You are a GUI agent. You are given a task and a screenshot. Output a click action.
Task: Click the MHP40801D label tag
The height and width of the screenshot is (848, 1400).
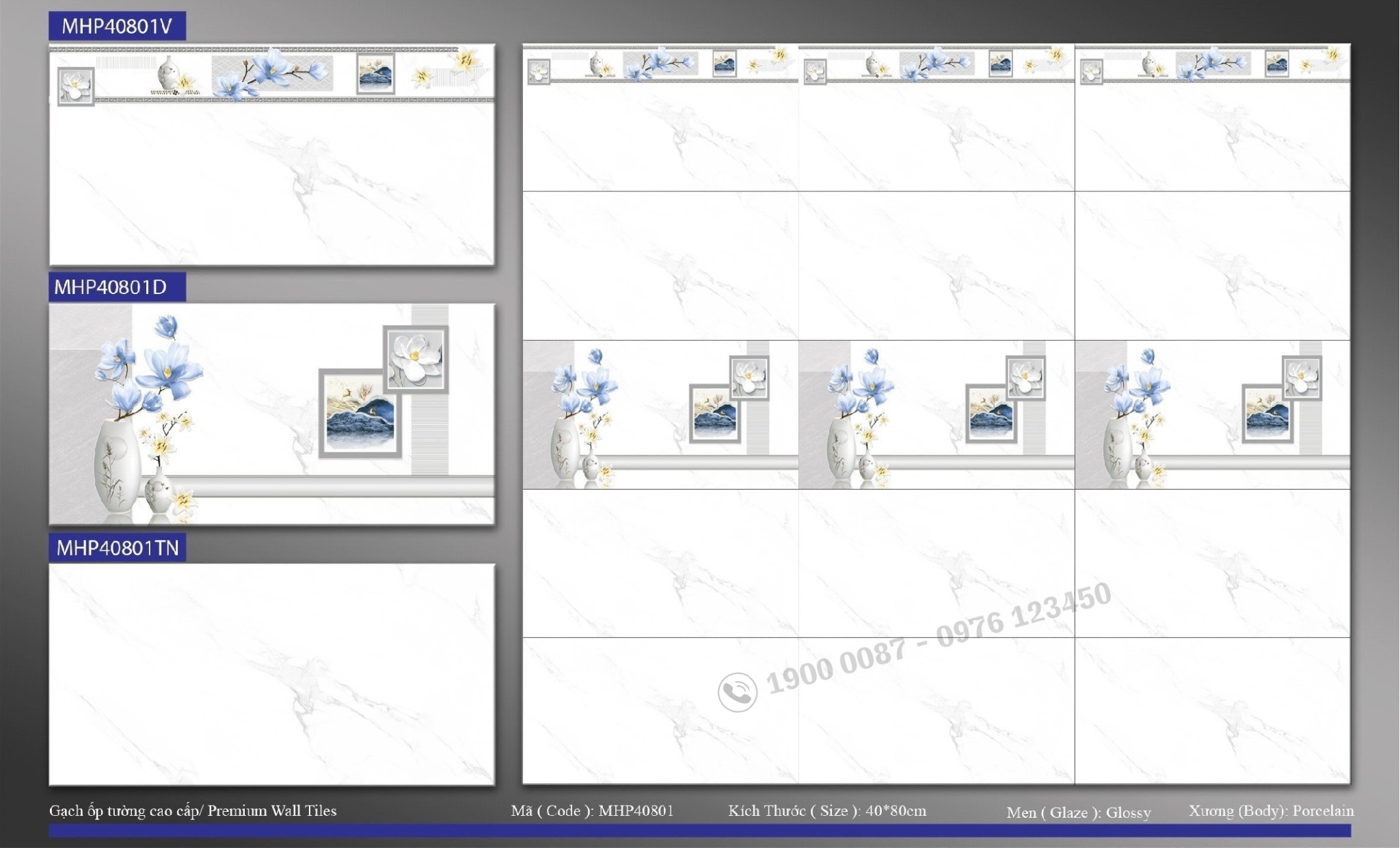click(x=117, y=287)
